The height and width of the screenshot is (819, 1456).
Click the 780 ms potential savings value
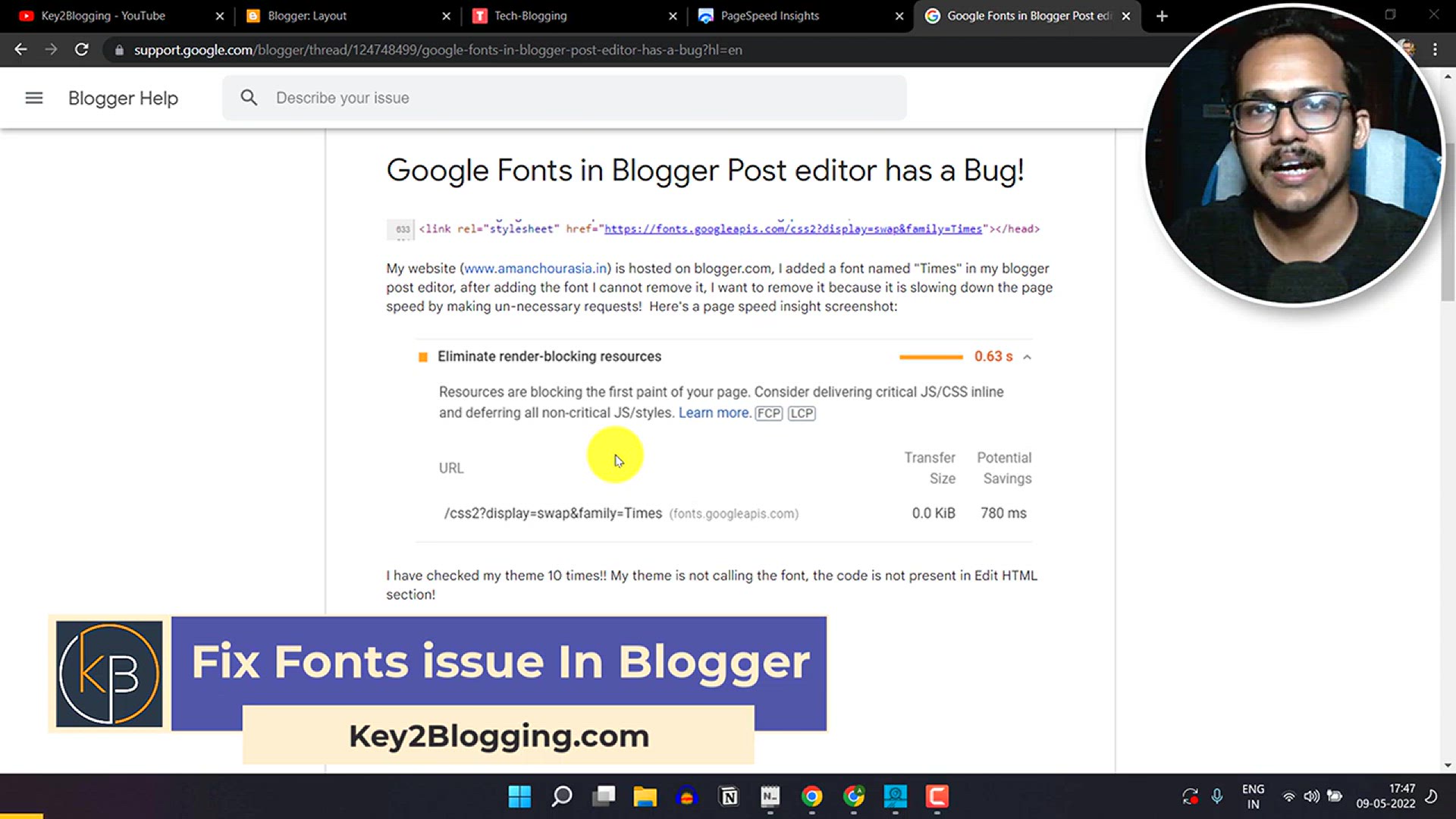(1003, 513)
